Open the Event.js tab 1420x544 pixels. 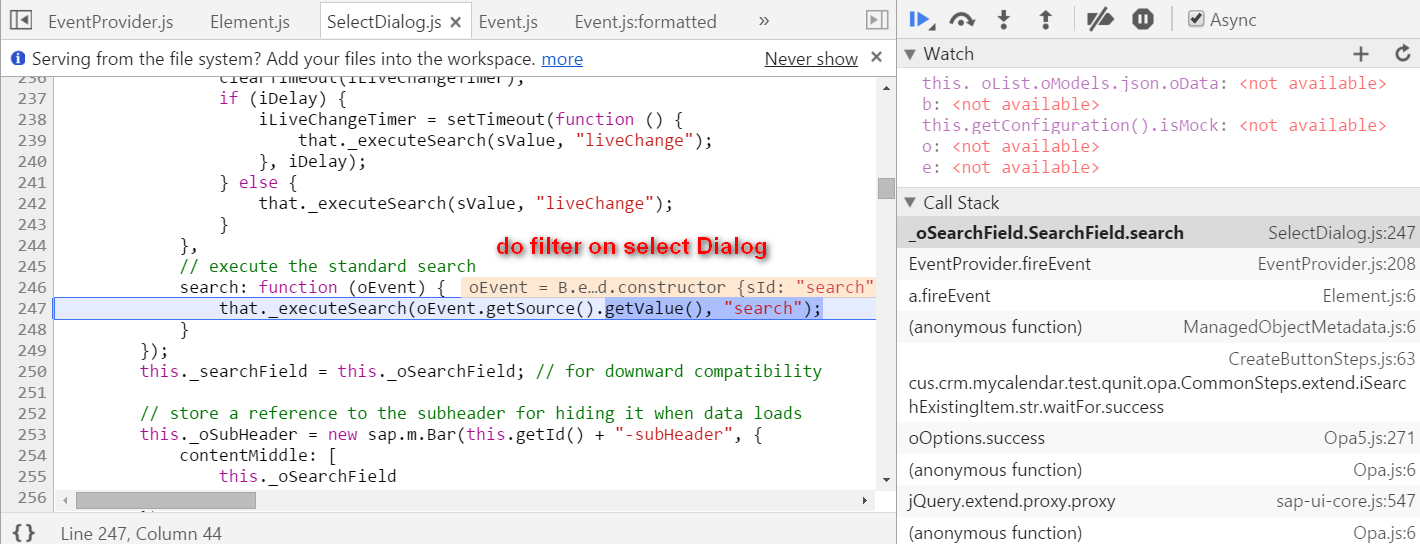(x=508, y=21)
